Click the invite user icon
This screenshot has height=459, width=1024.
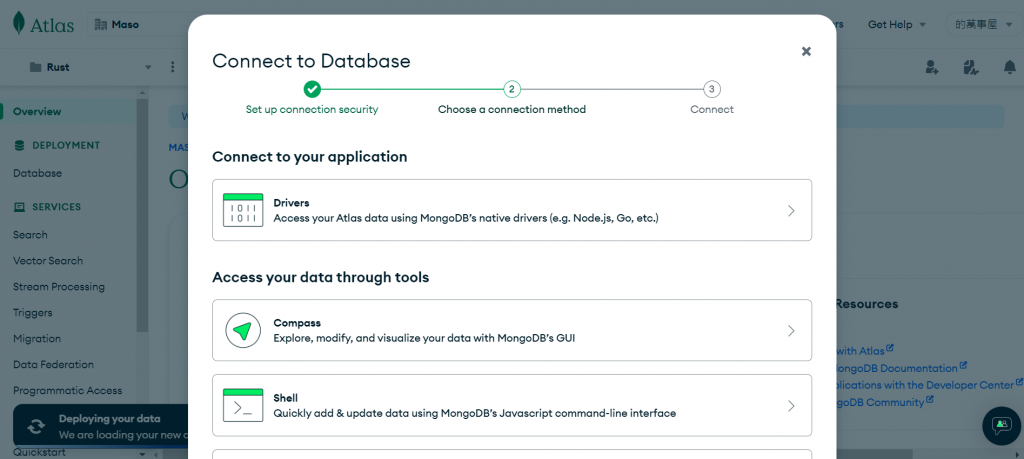932,67
